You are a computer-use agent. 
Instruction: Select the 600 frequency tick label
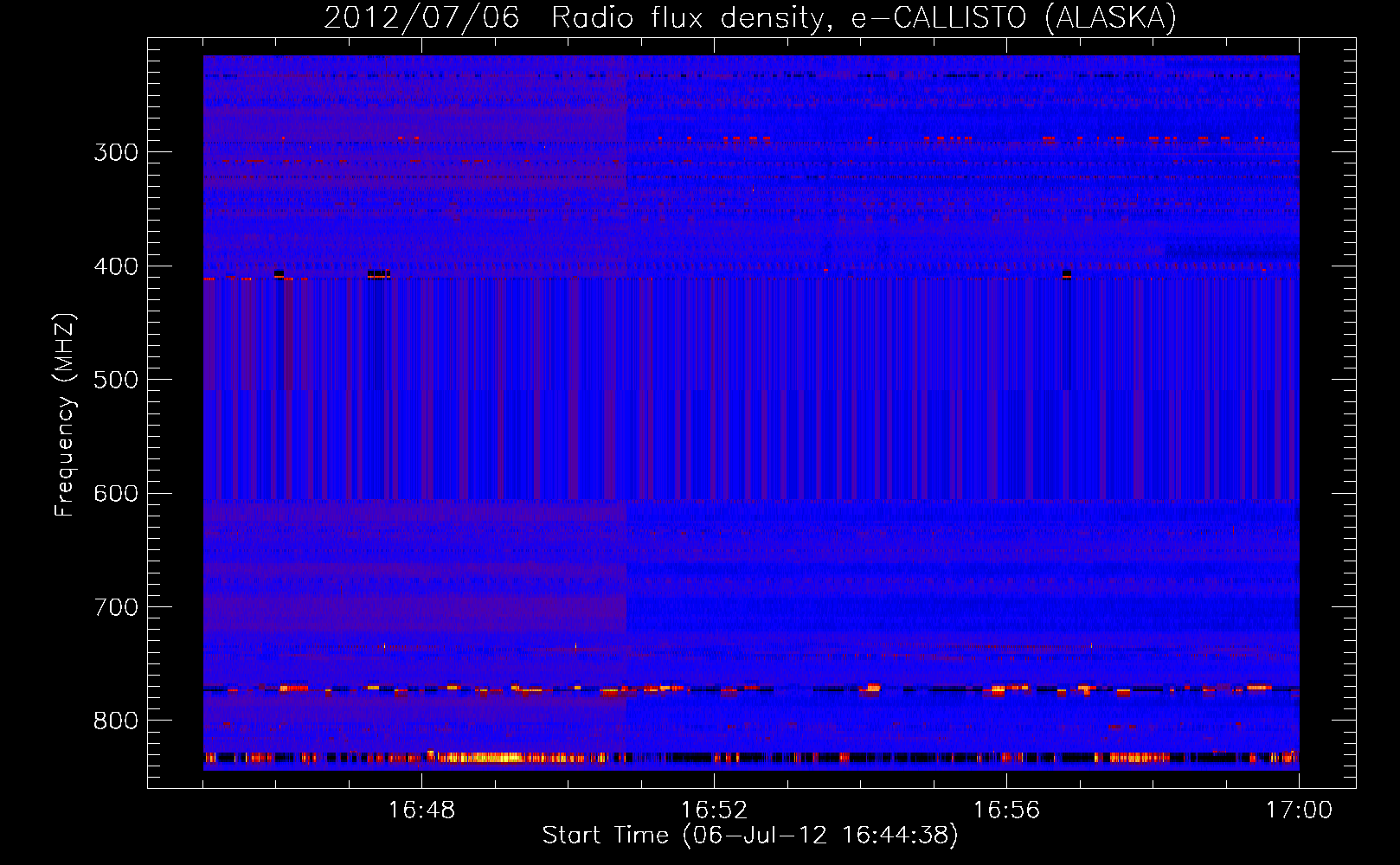[x=116, y=494]
